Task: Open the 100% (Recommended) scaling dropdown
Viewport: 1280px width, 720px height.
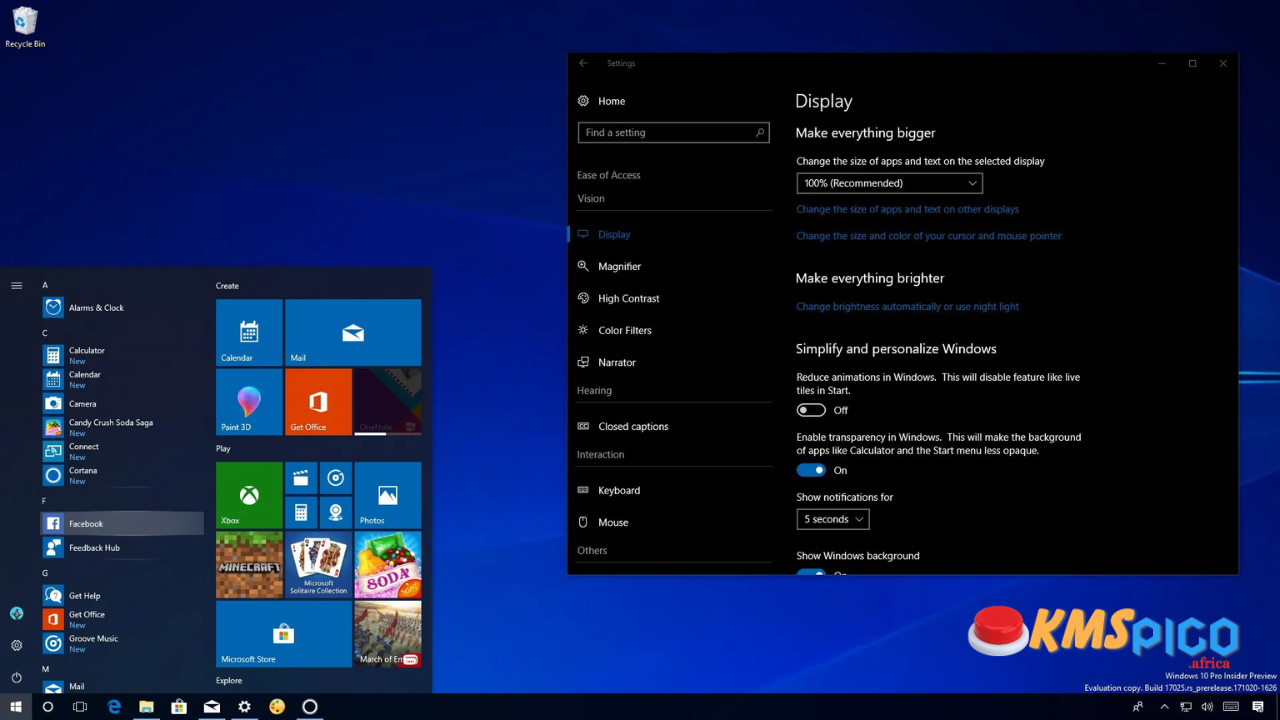Action: pyautogui.click(x=889, y=183)
